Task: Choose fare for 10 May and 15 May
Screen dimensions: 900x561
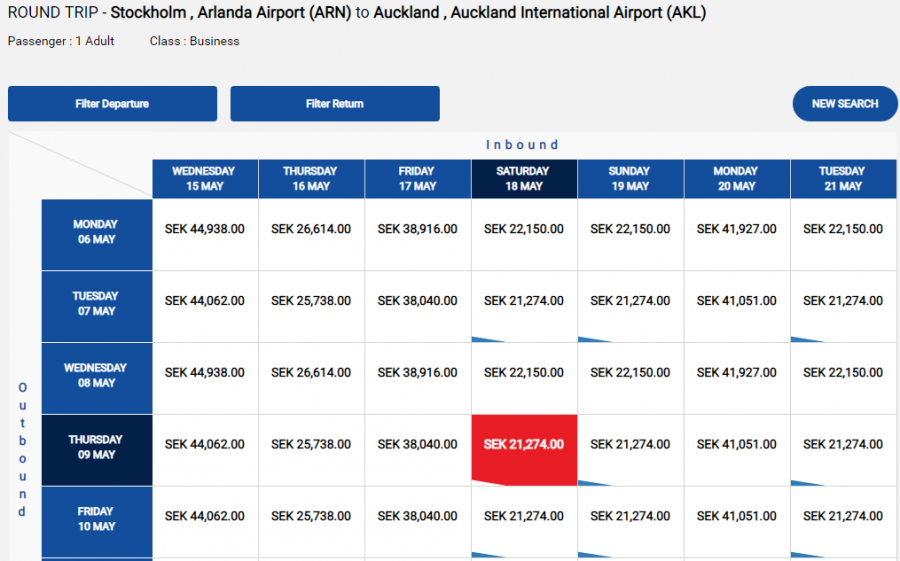Action: 204,517
